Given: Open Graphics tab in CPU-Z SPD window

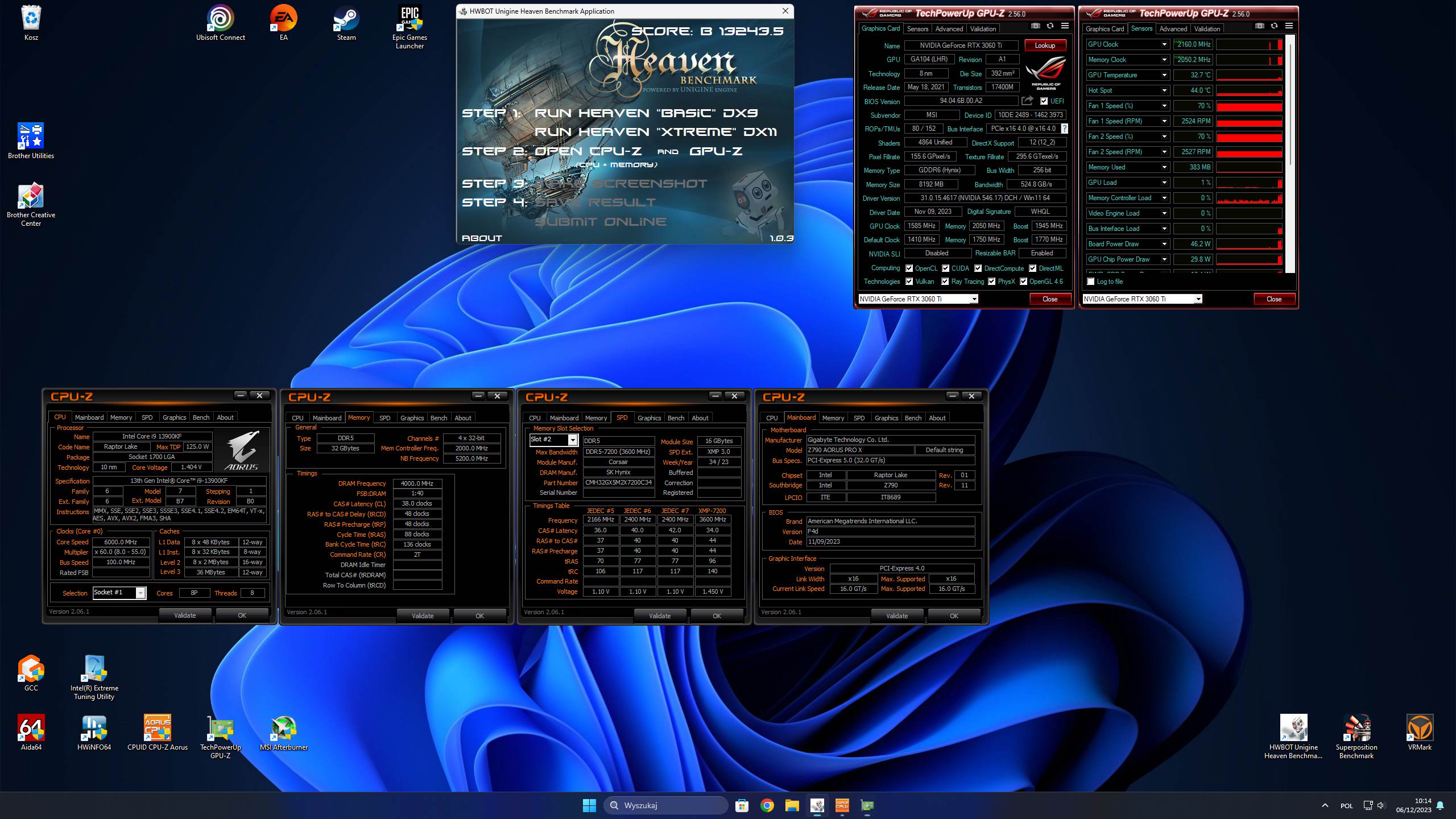Looking at the screenshot, I should click(649, 418).
